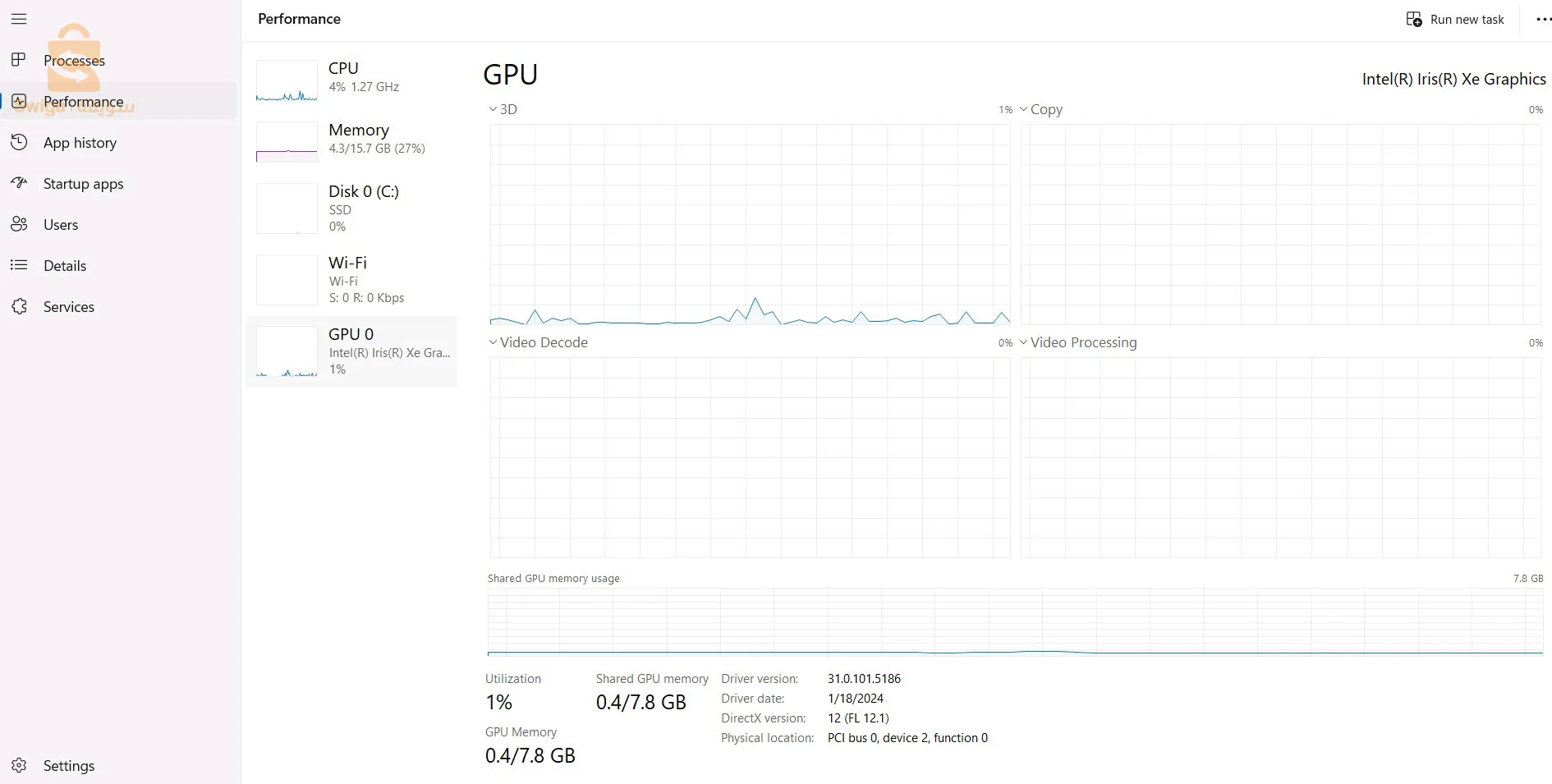Click the hamburger navigation menu icon
The image size is (1552, 784).
[x=19, y=19]
